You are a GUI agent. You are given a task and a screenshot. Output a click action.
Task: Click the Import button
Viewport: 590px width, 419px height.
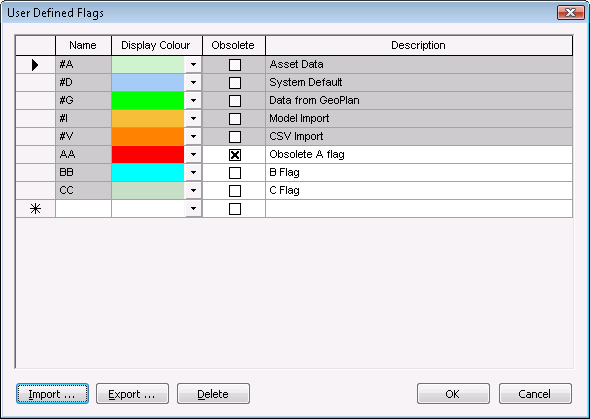(52, 394)
